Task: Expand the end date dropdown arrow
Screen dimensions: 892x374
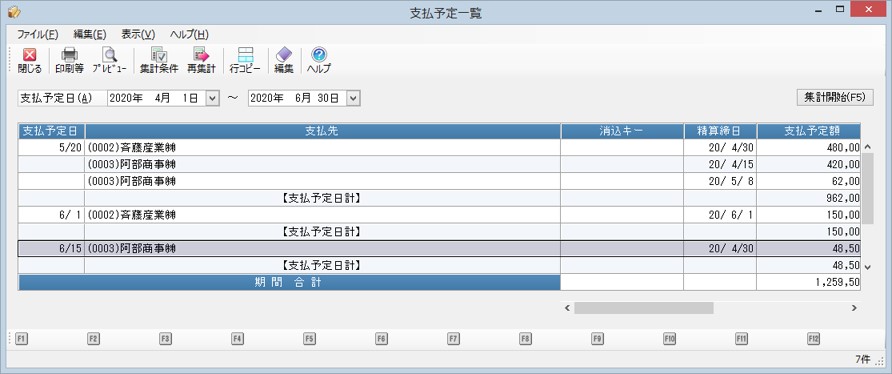Action: (353, 98)
